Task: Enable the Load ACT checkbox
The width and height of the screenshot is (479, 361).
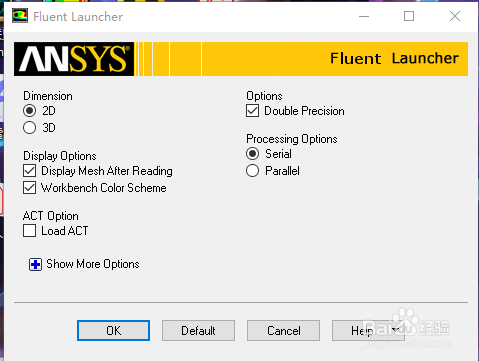Action: click(x=29, y=231)
